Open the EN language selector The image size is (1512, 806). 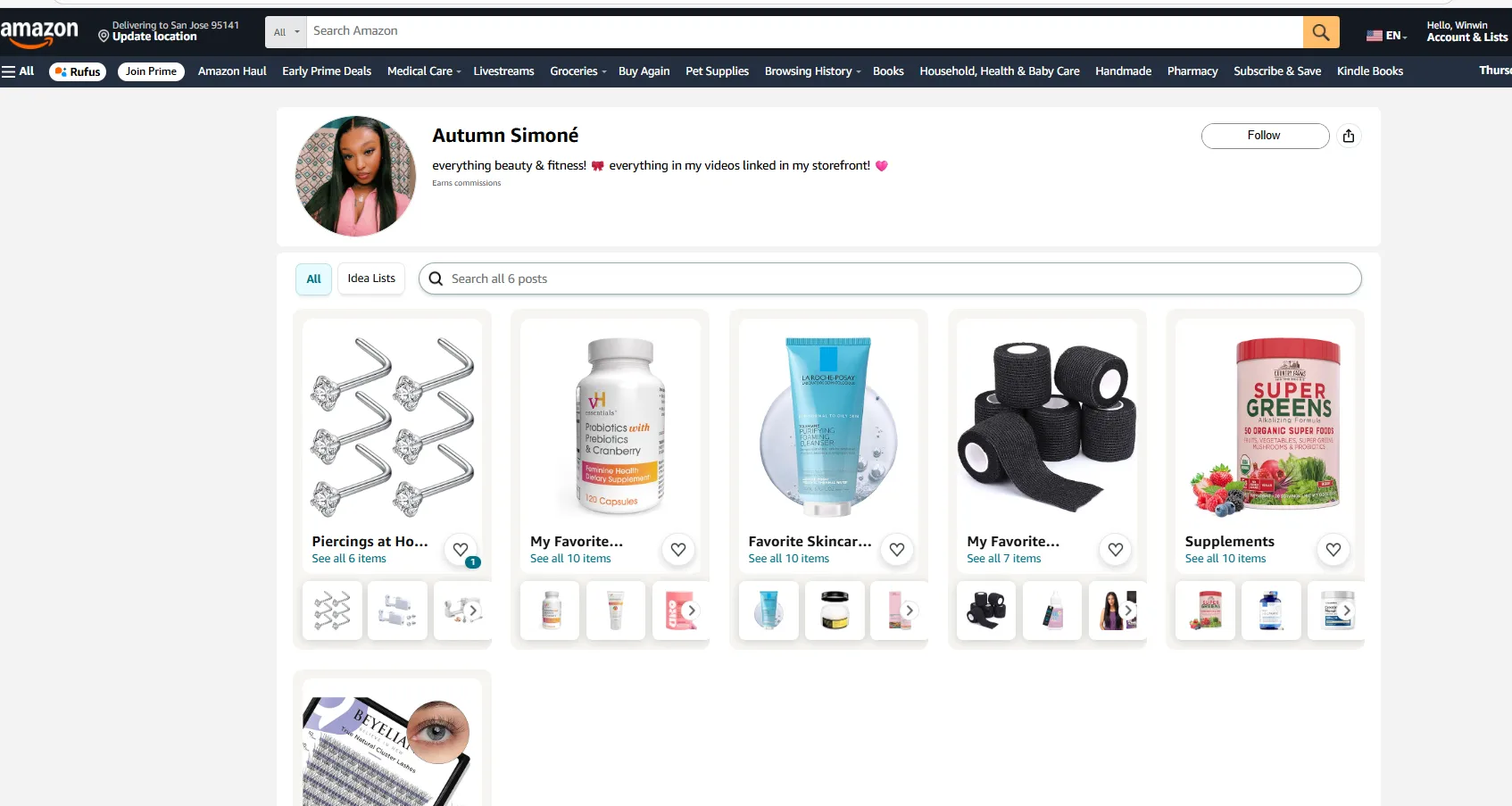[x=1386, y=36]
